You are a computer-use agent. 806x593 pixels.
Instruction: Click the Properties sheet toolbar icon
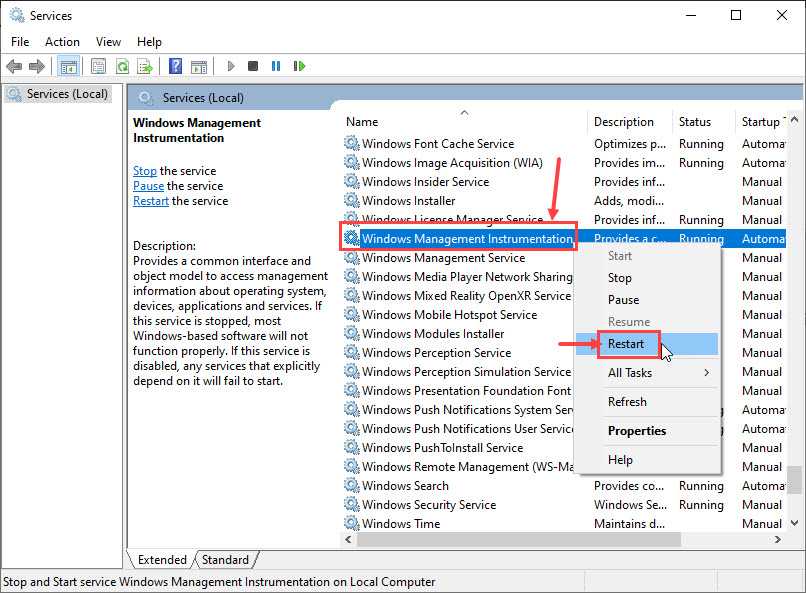pyautogui.click(x=98, y=66)
